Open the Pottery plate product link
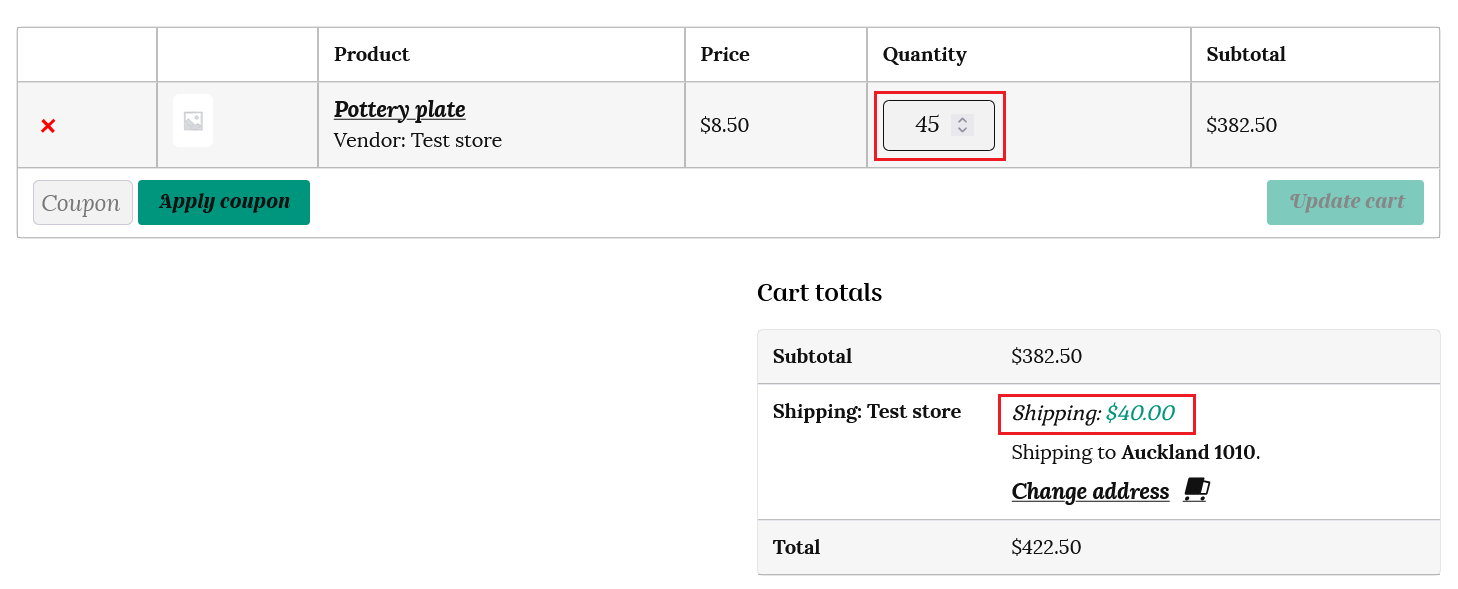 pos(399,110)
